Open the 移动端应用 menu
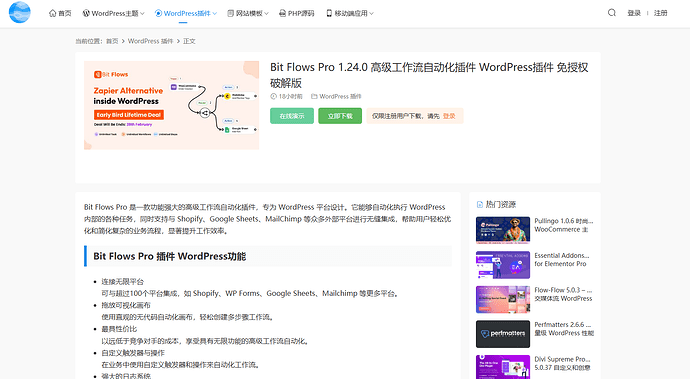The width and height of the screenshot is (690, 379). [350, 13]
